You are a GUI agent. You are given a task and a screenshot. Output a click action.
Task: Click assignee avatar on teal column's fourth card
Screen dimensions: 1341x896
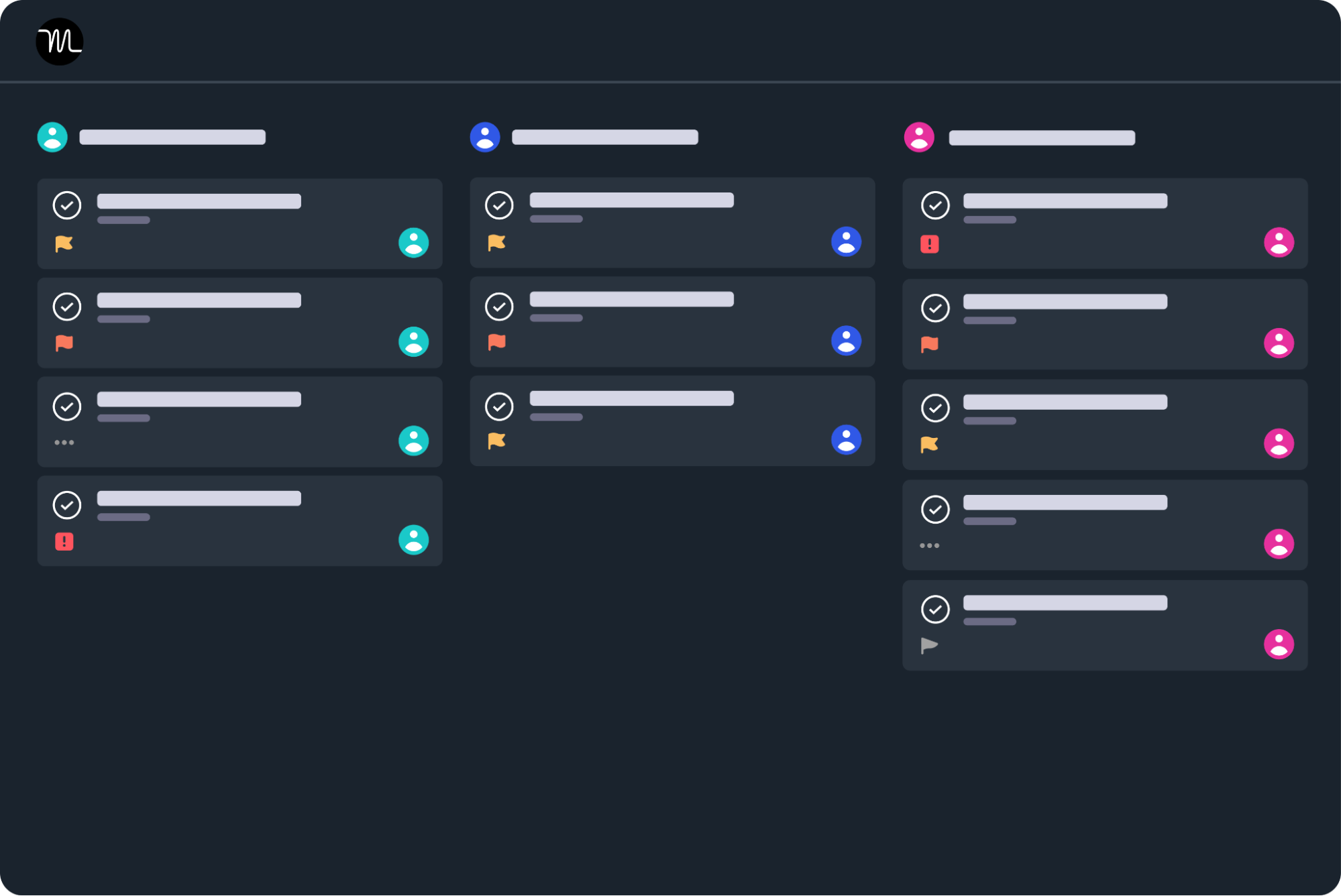414,540
